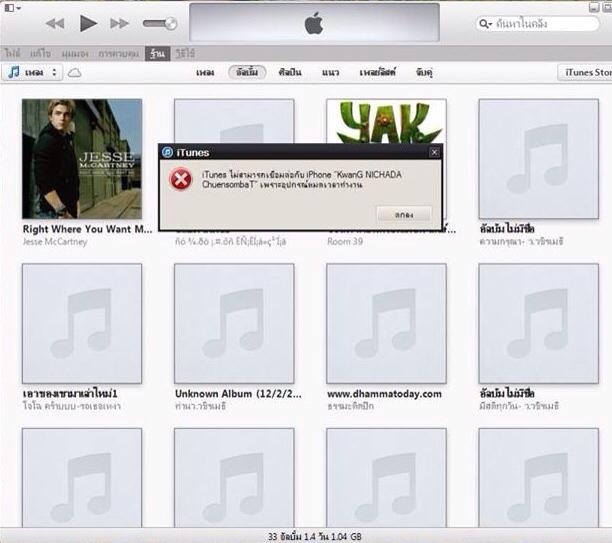This screenshot has width=612, height=543.
Task: Click the iTunes Store button
Action: pos(585,73)
